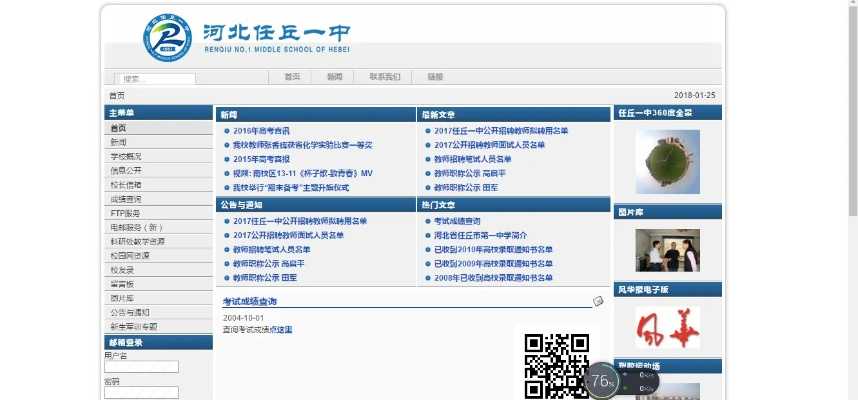Click the 热门文章 section header
Image resolution: width=858 pixels, height=400 pixels.
(514, 205)
